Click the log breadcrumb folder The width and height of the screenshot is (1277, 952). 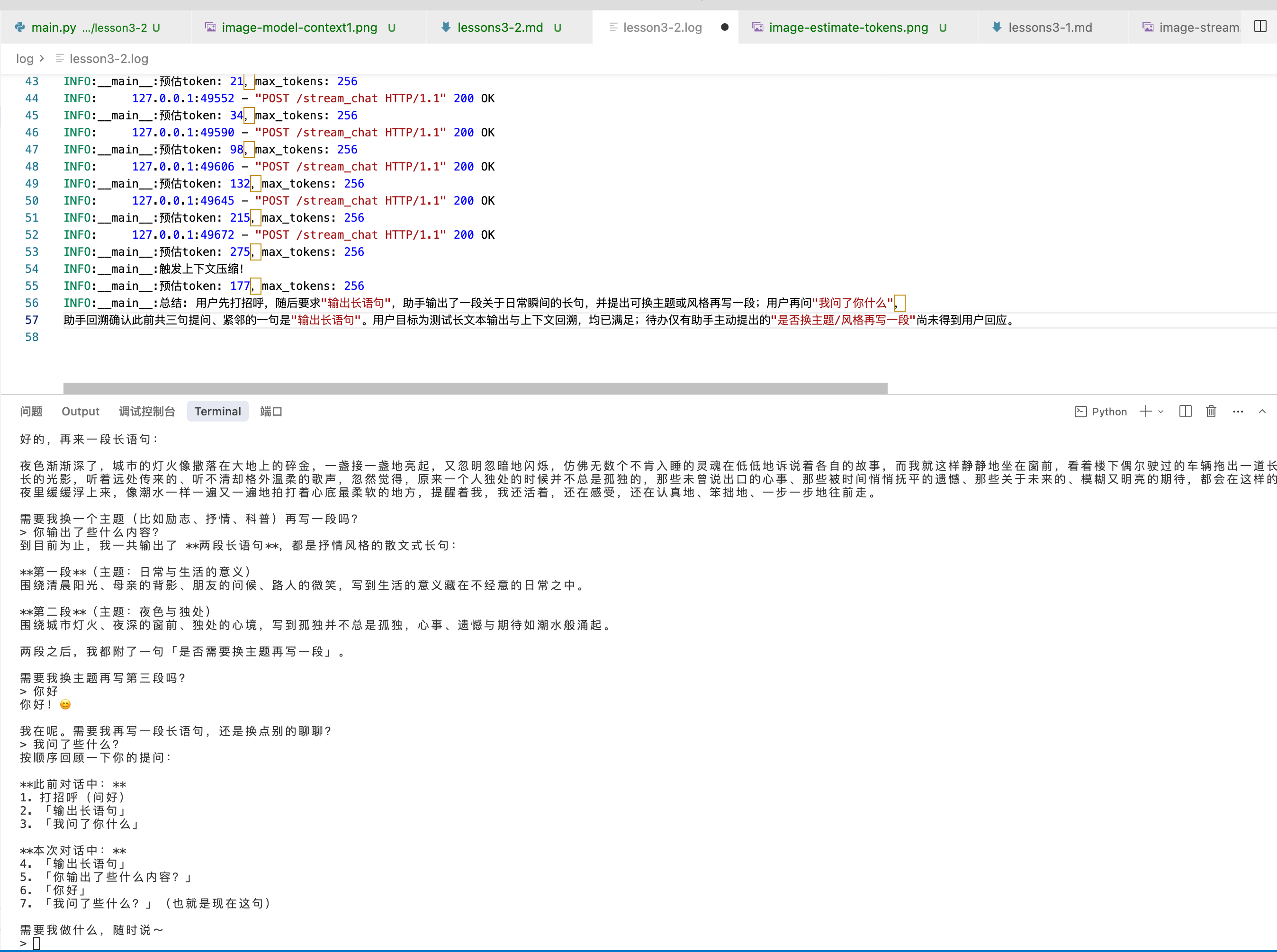point(24,59)
